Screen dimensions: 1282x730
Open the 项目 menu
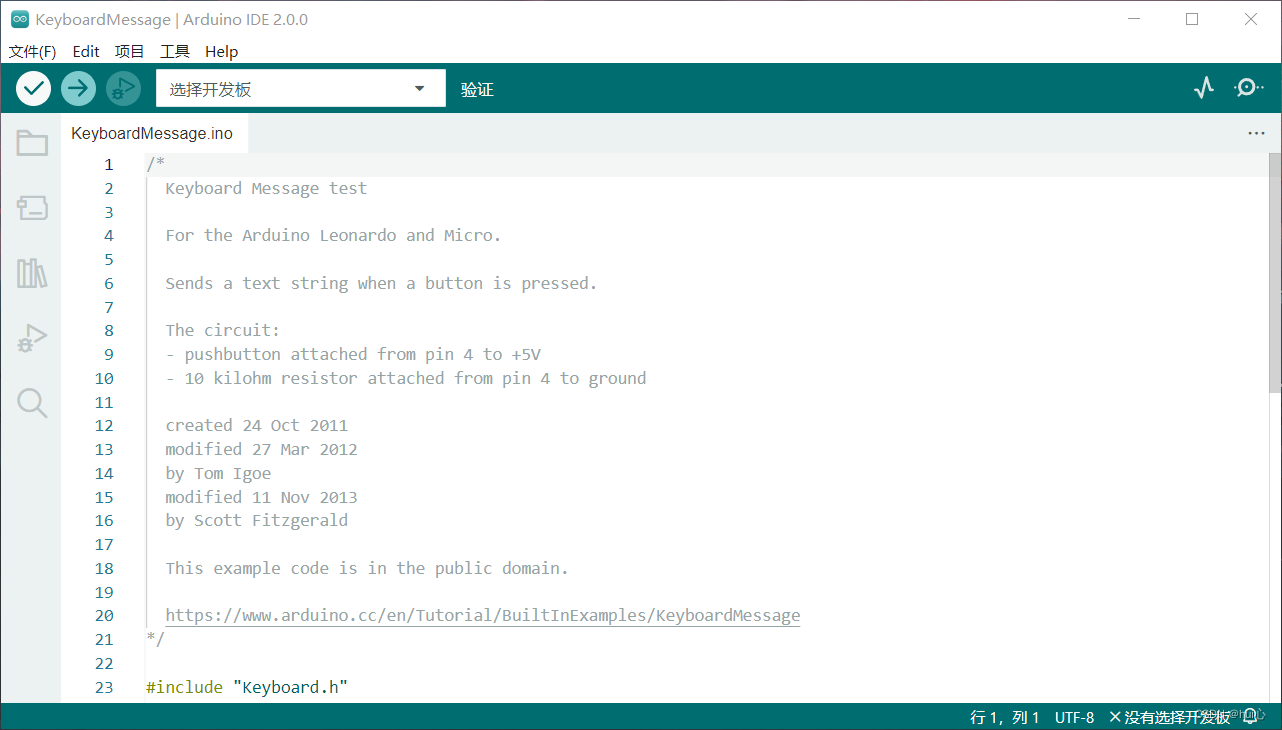(130, 51)
